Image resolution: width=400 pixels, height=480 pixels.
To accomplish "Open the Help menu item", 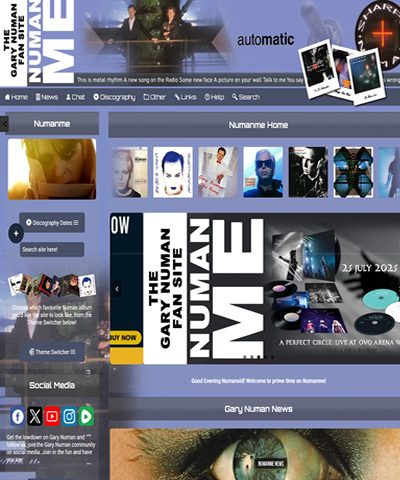I will [214, 97].
